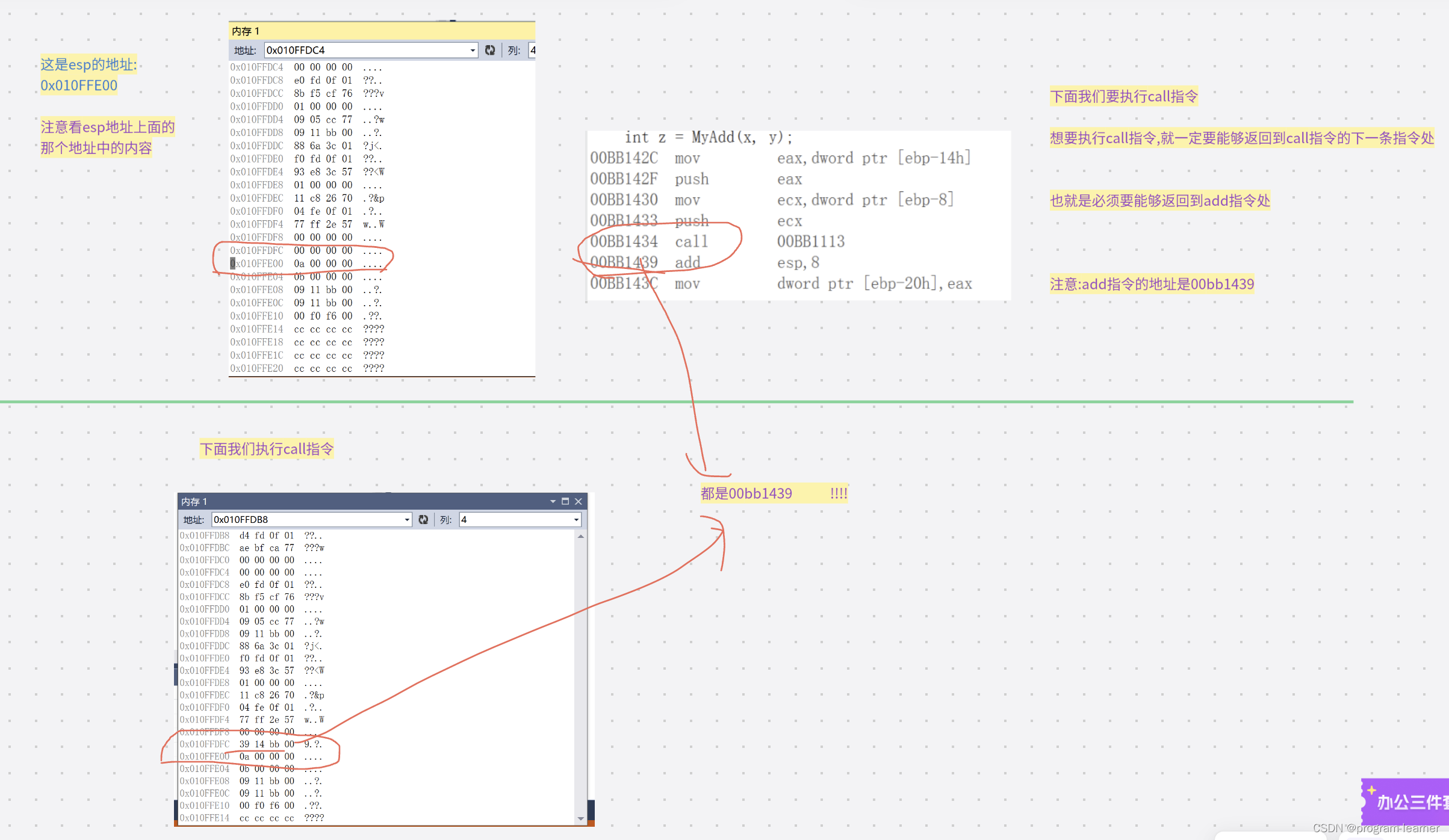Click the scroll down arrow of the bottom memory window
This screenshot has width=1449, height=840.
581,818
